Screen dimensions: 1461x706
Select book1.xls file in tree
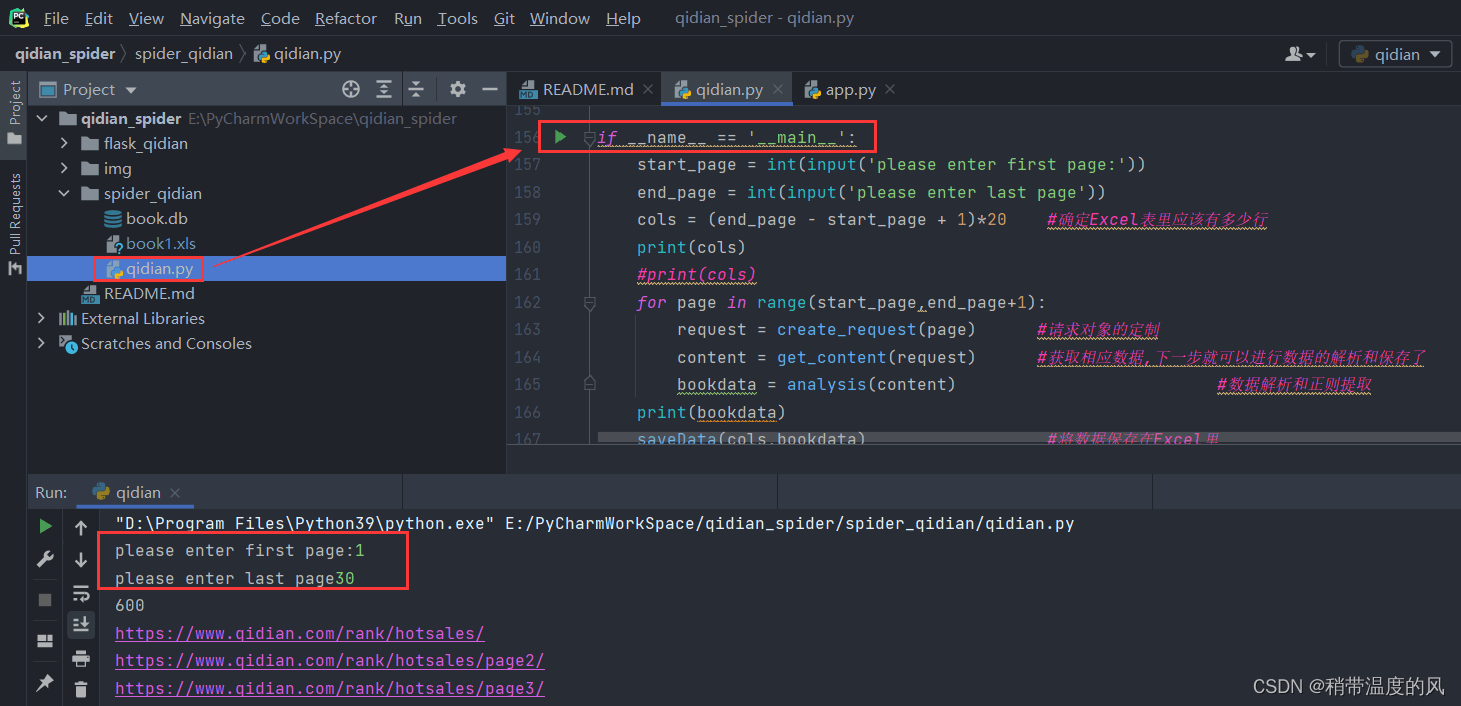160,243
